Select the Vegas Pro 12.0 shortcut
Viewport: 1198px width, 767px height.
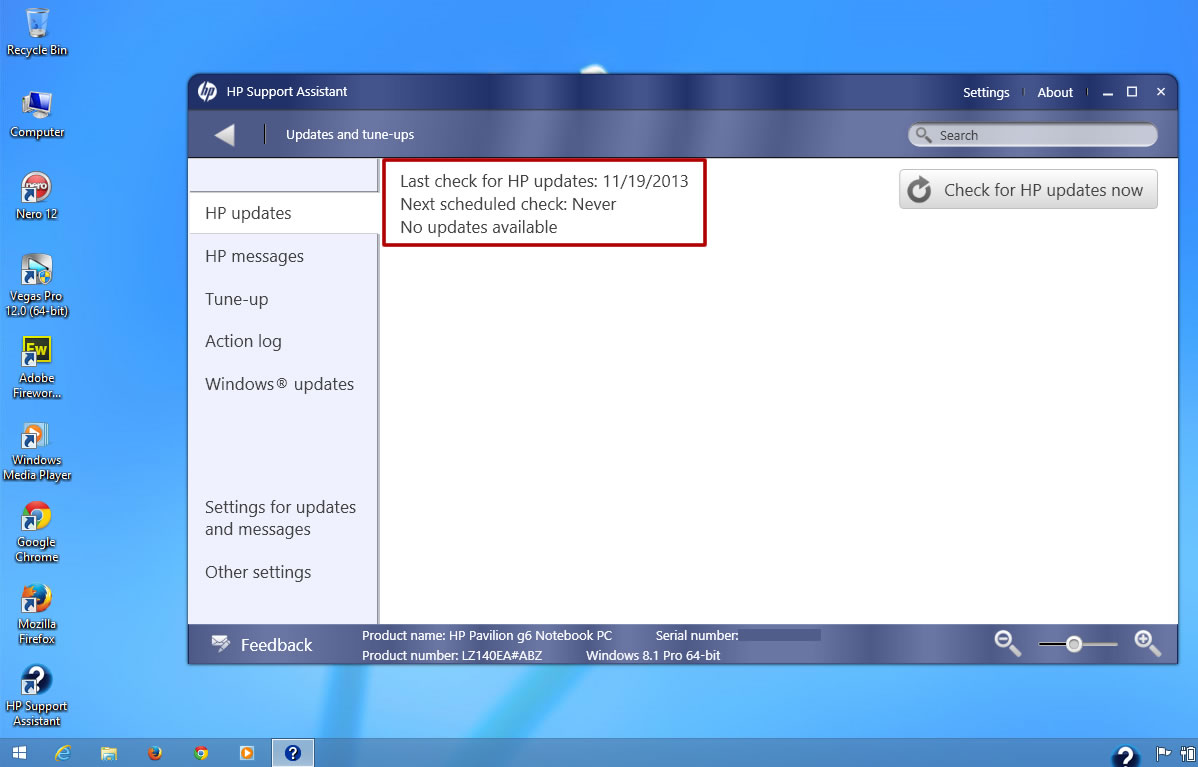pos(37,285)
